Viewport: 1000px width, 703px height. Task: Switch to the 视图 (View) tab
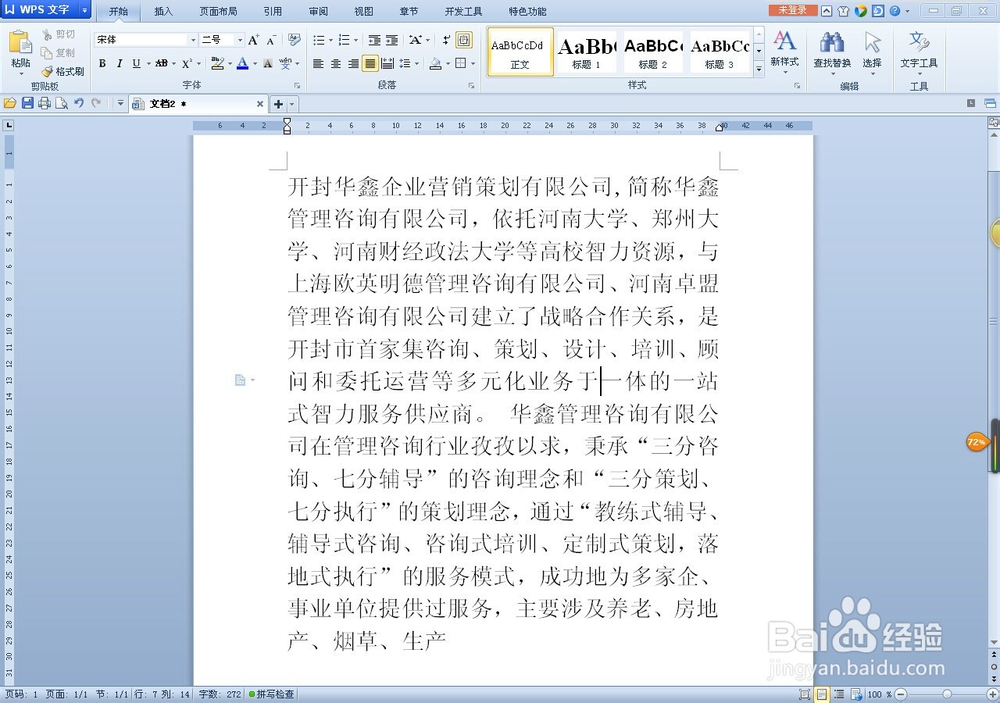click(364, 11)
